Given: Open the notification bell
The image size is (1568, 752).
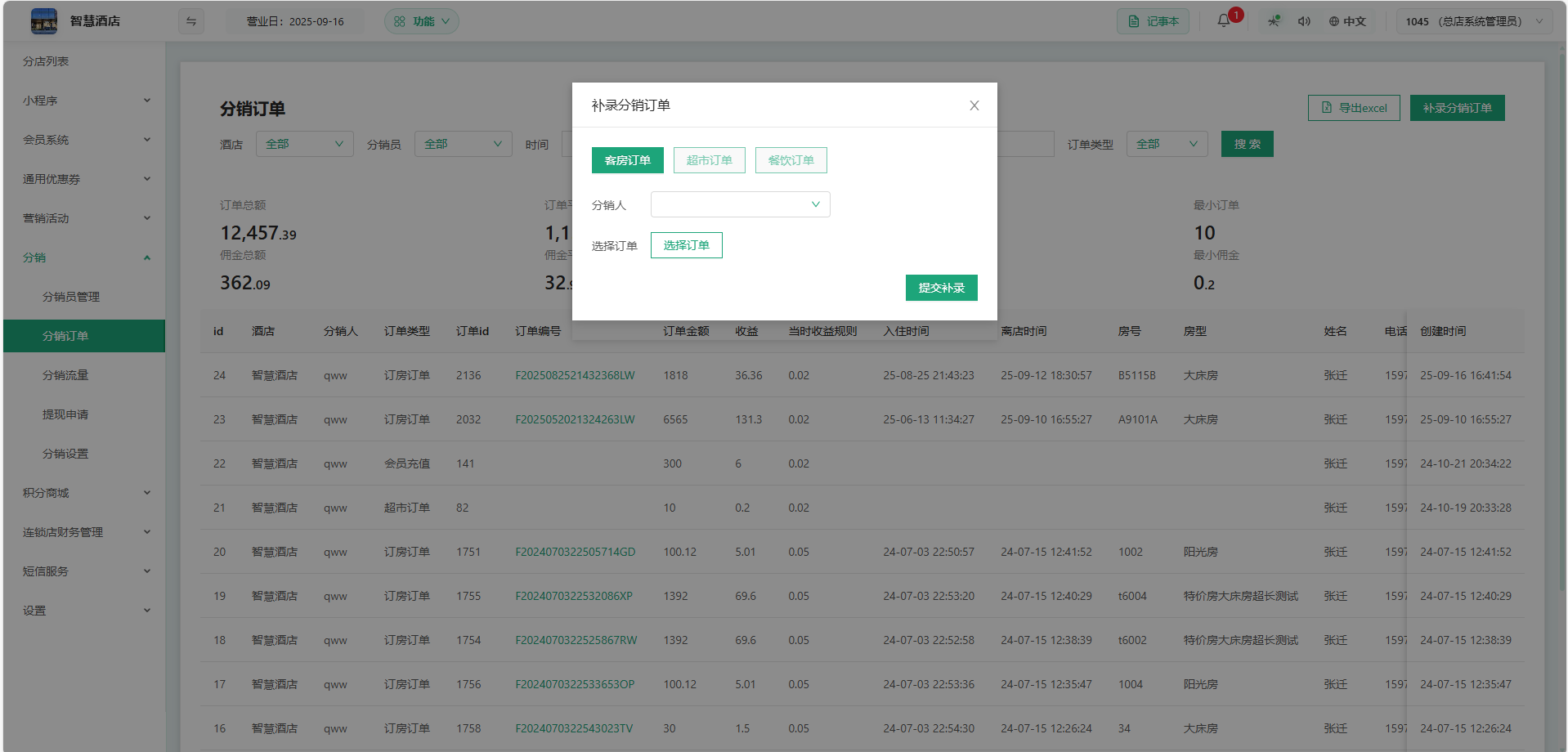Looking at the screenshot, I should coord(1223,21).
